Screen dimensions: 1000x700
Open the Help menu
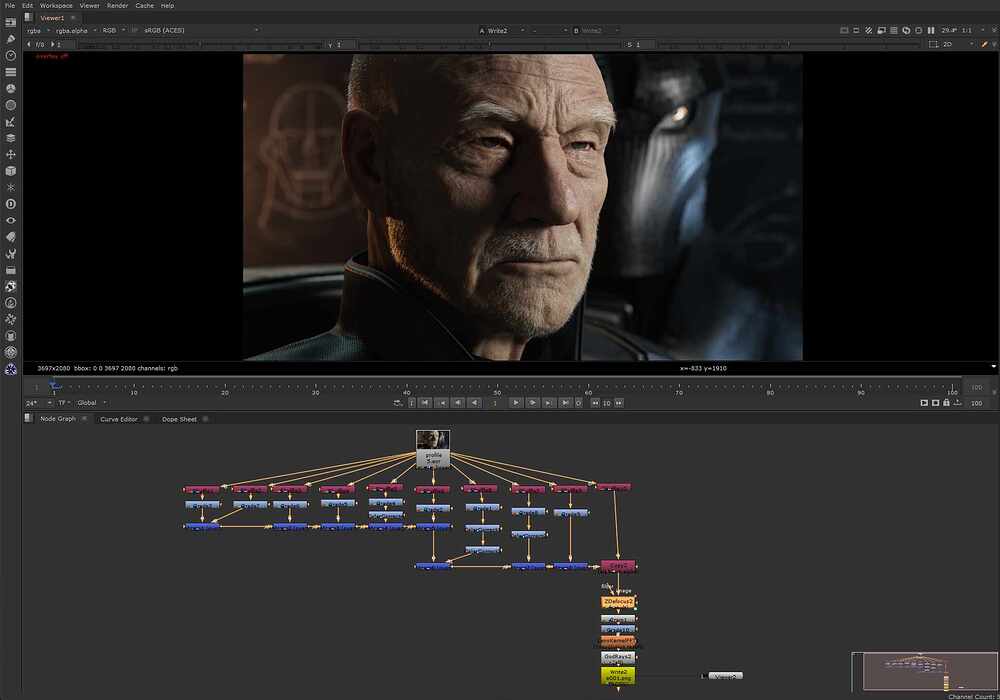[x=167, y=5]
